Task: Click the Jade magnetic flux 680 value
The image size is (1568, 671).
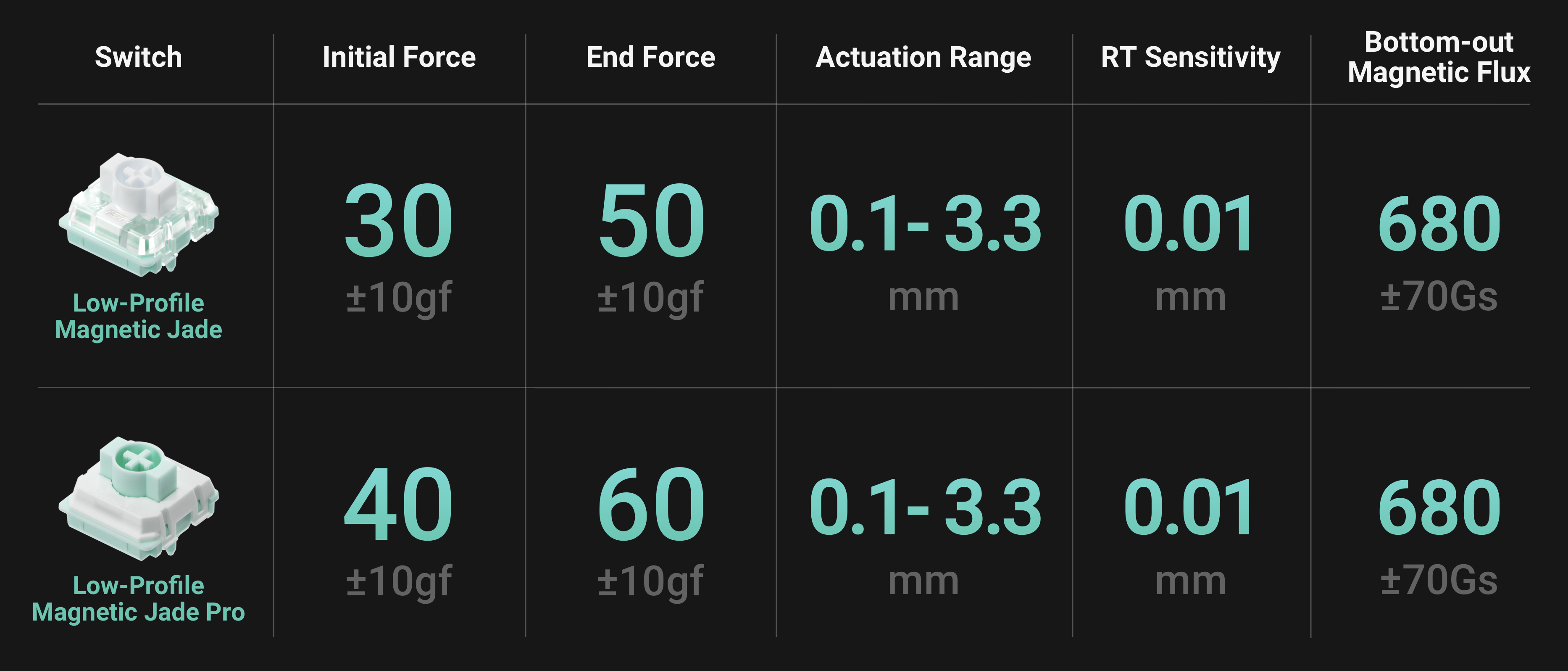Action: tap(1439, 224)
